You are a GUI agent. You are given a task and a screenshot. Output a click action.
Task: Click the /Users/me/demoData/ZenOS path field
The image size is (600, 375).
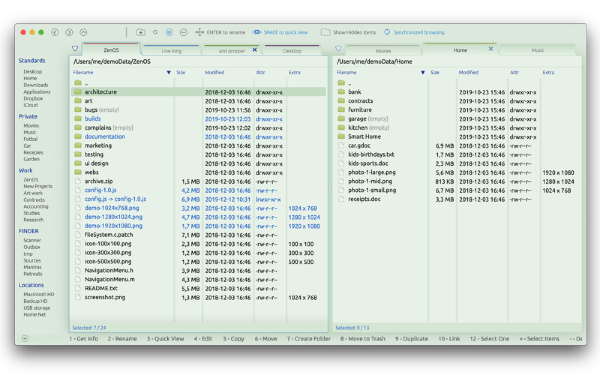click(x=199, y=62)
